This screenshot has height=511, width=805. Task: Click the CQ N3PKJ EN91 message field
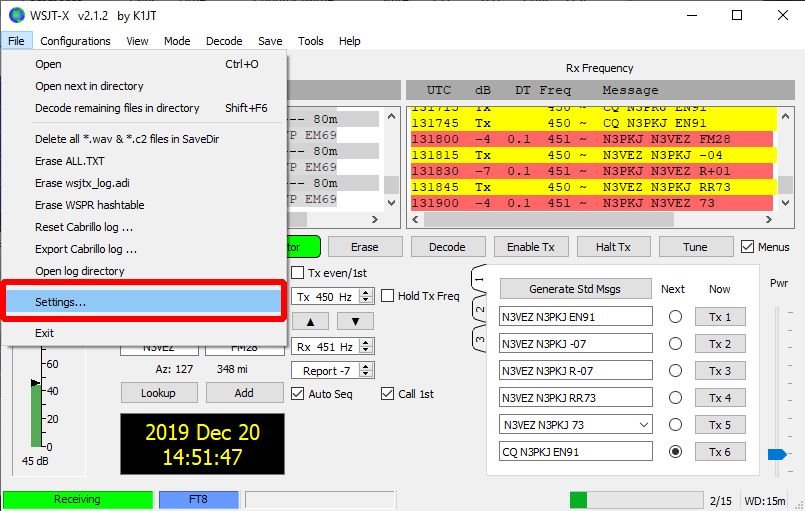point(576,452)
